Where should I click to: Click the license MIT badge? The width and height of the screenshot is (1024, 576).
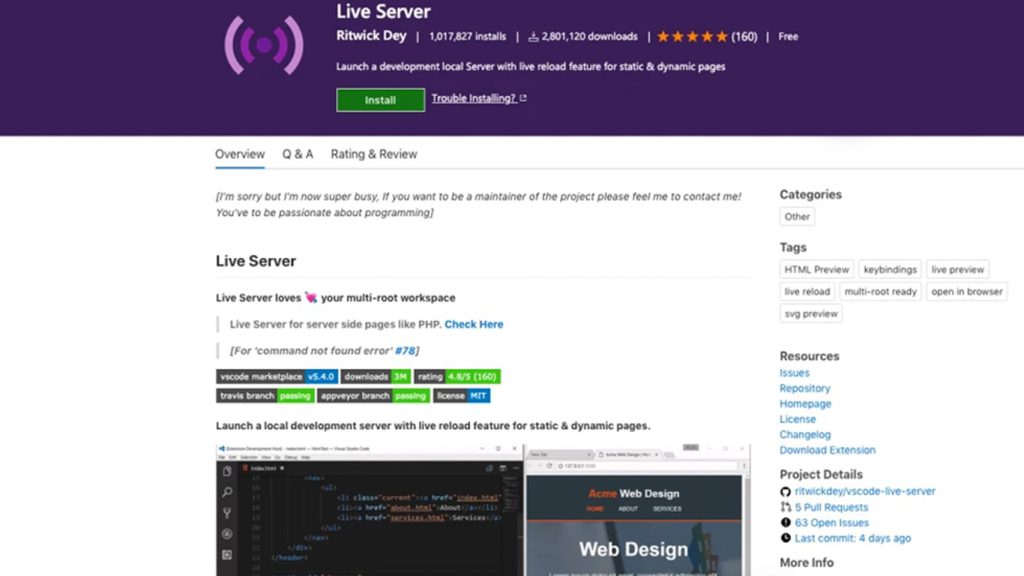(462, 396)
